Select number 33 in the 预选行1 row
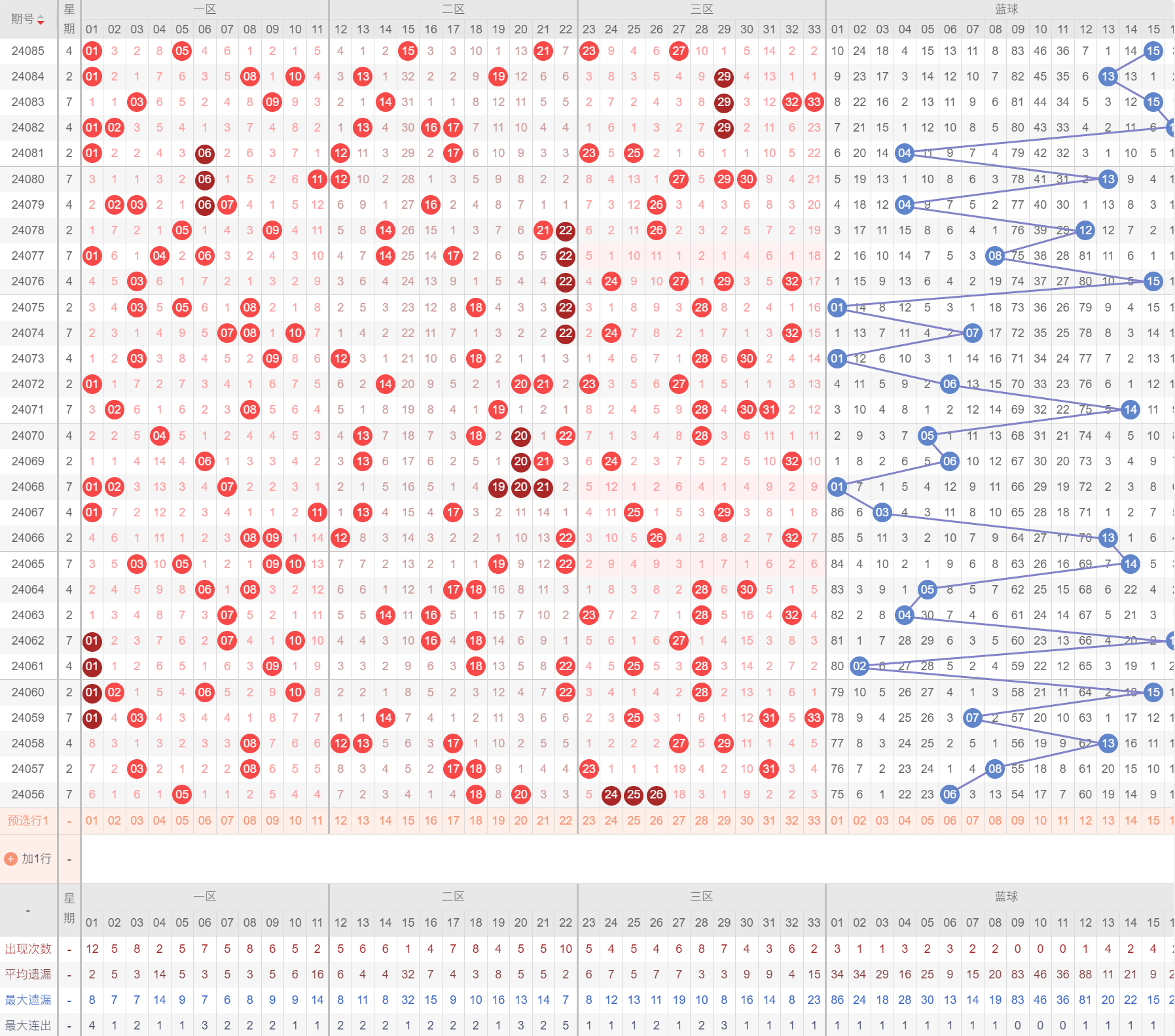This screenshot has height=1036, width=1175. tap(814, 821)
